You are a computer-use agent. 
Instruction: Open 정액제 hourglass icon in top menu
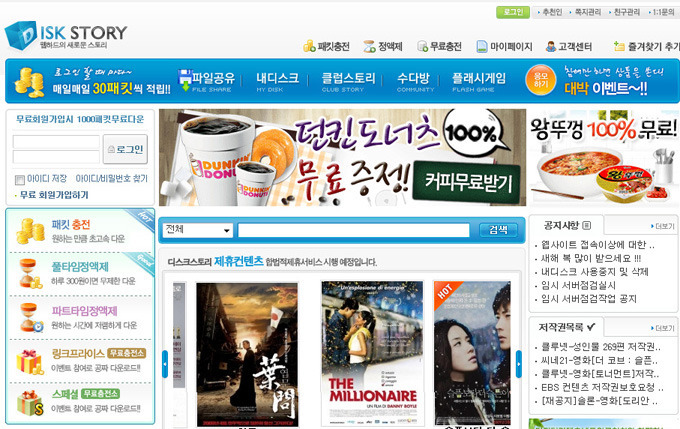[x=369, y=46]
